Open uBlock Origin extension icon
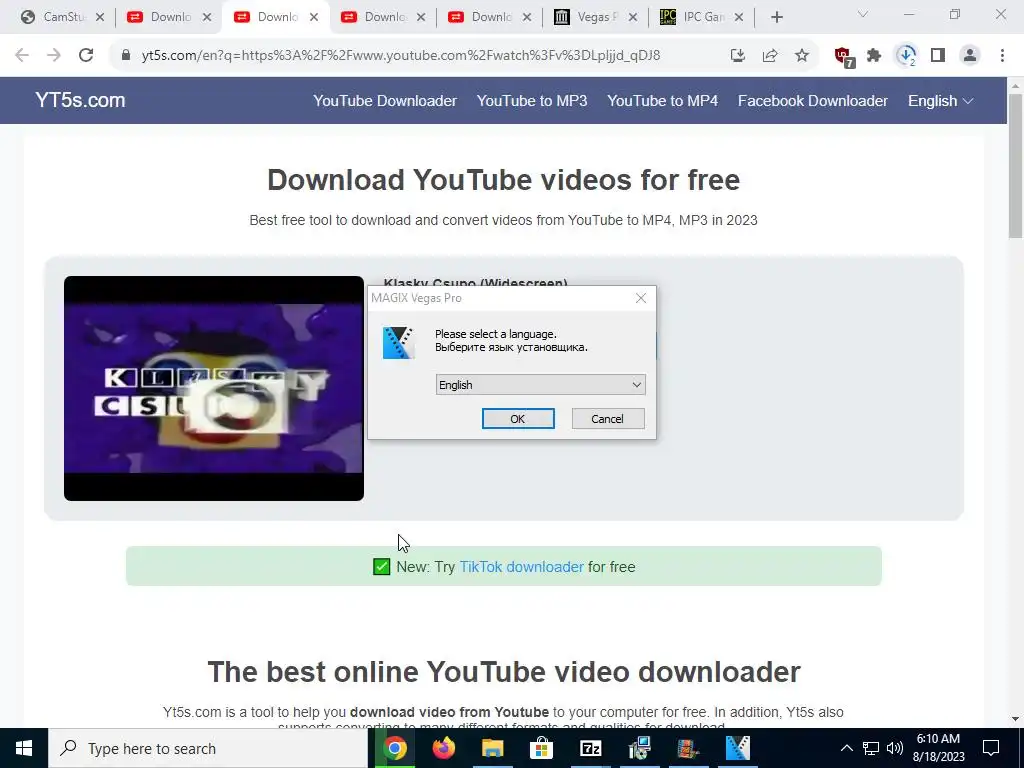The width and height of the screenshot is (1024, 768). (844, 57)
